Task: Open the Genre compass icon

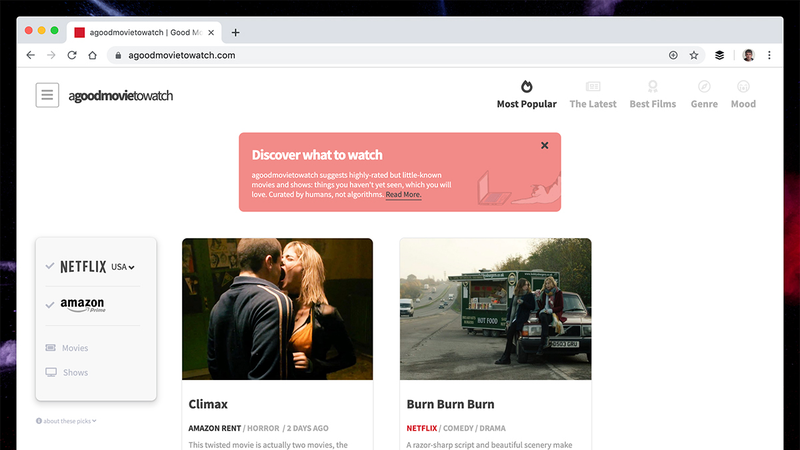Action: (x=704, y=86)
